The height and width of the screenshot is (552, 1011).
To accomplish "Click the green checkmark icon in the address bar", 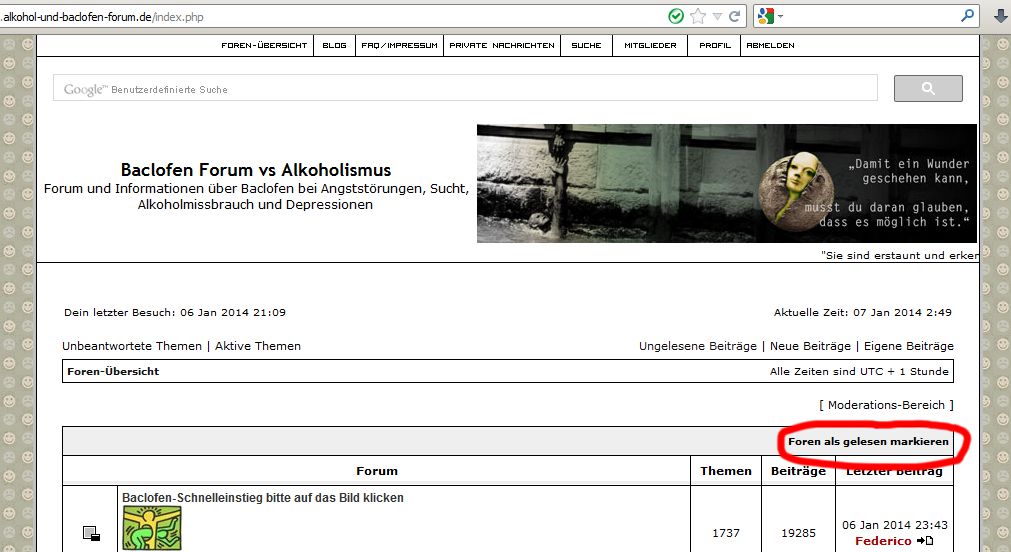I will 677,16.
